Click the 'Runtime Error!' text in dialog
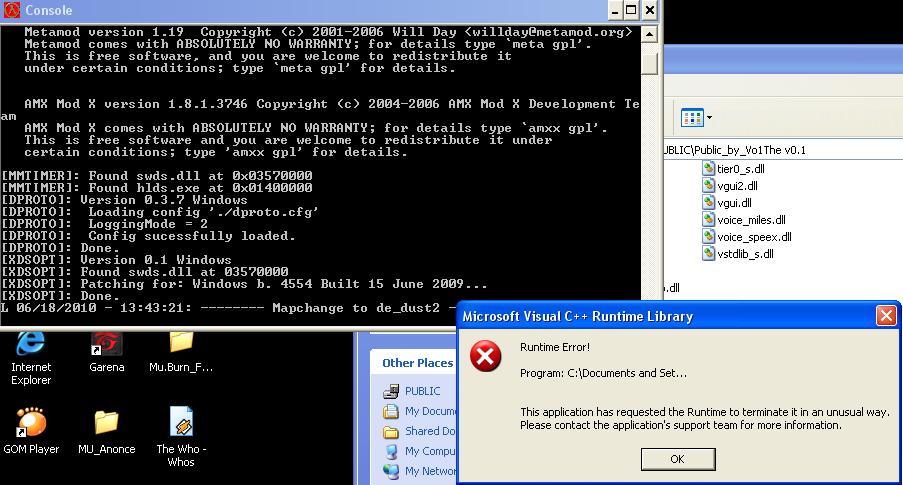This screenshot has height=485, width=903. 555,347
